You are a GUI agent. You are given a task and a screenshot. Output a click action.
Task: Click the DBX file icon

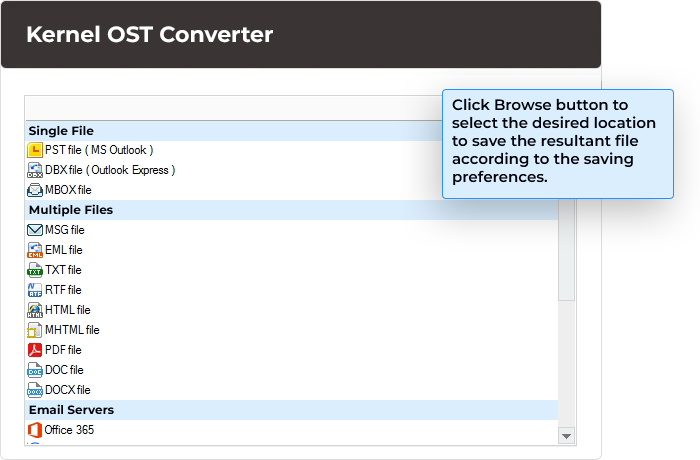tap(35, 170)
